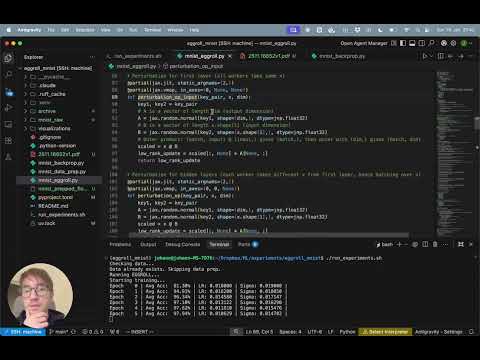Open the settings gear in title bar
This screenshot has height=360, width=480.
(453, 43)
